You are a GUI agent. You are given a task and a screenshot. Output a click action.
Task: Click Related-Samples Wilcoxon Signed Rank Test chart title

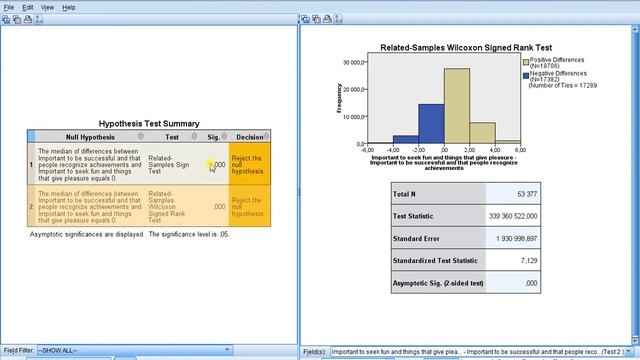pyautogui.click(x=466, y=48)
